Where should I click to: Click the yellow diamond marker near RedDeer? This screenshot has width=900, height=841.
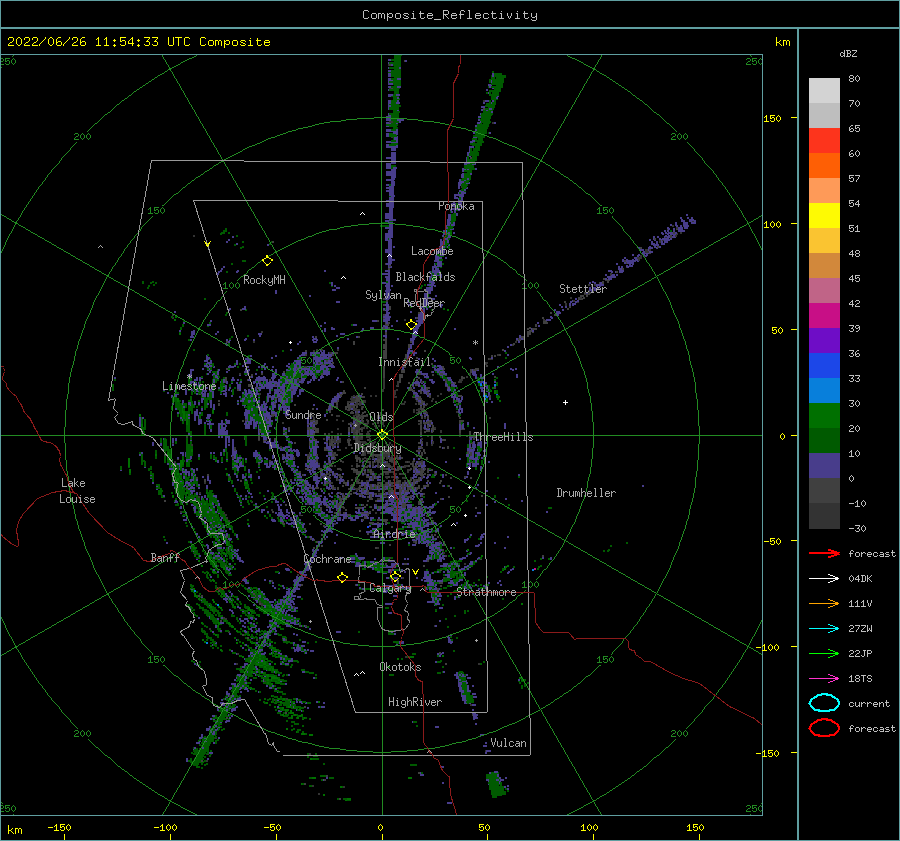coord(412,325)
